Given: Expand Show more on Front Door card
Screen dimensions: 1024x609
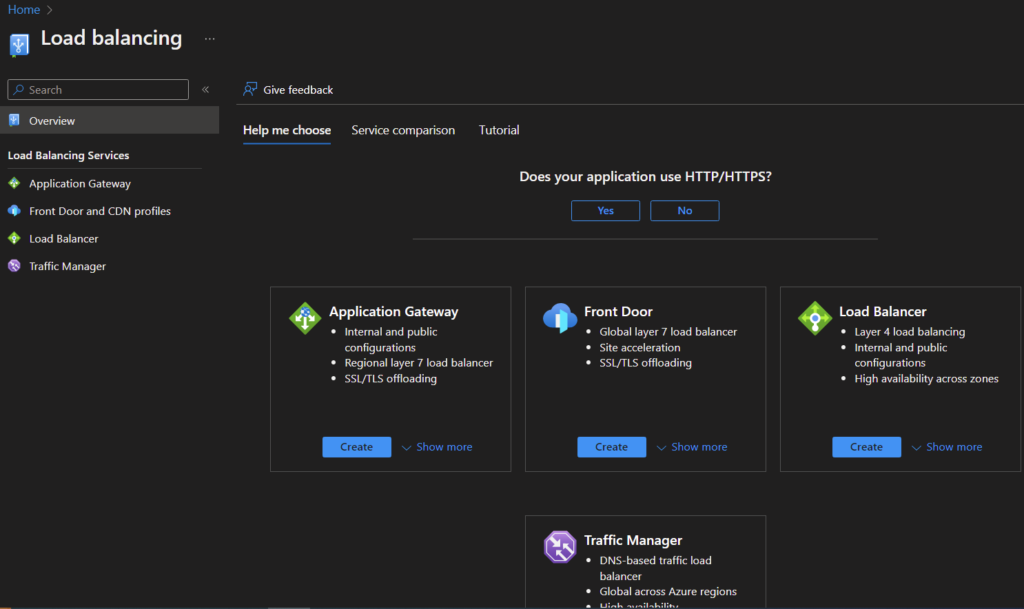Looking at the screenshot, I should [692, 447].
